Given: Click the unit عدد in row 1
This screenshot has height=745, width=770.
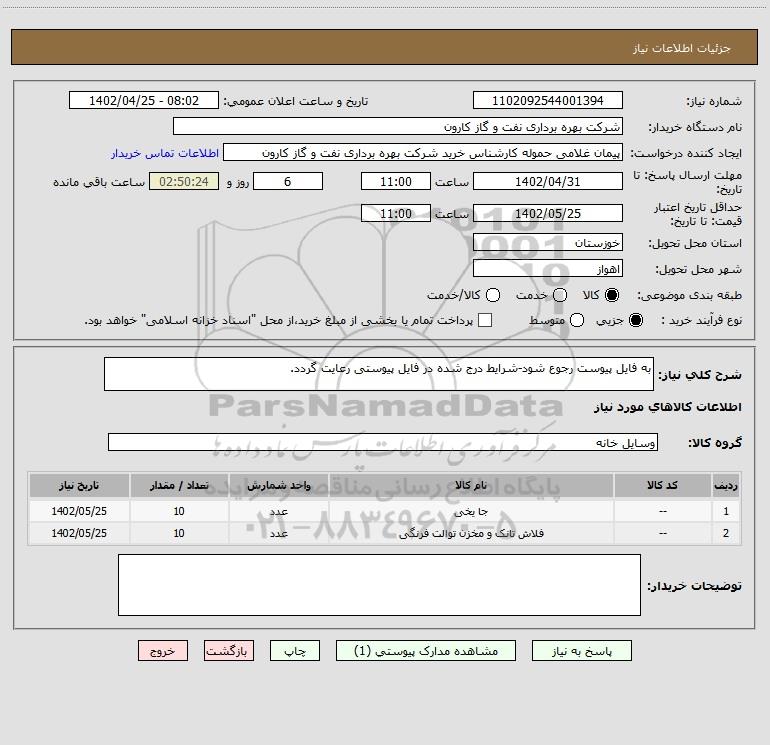Looking at the screenshot, I should [278, 511].
